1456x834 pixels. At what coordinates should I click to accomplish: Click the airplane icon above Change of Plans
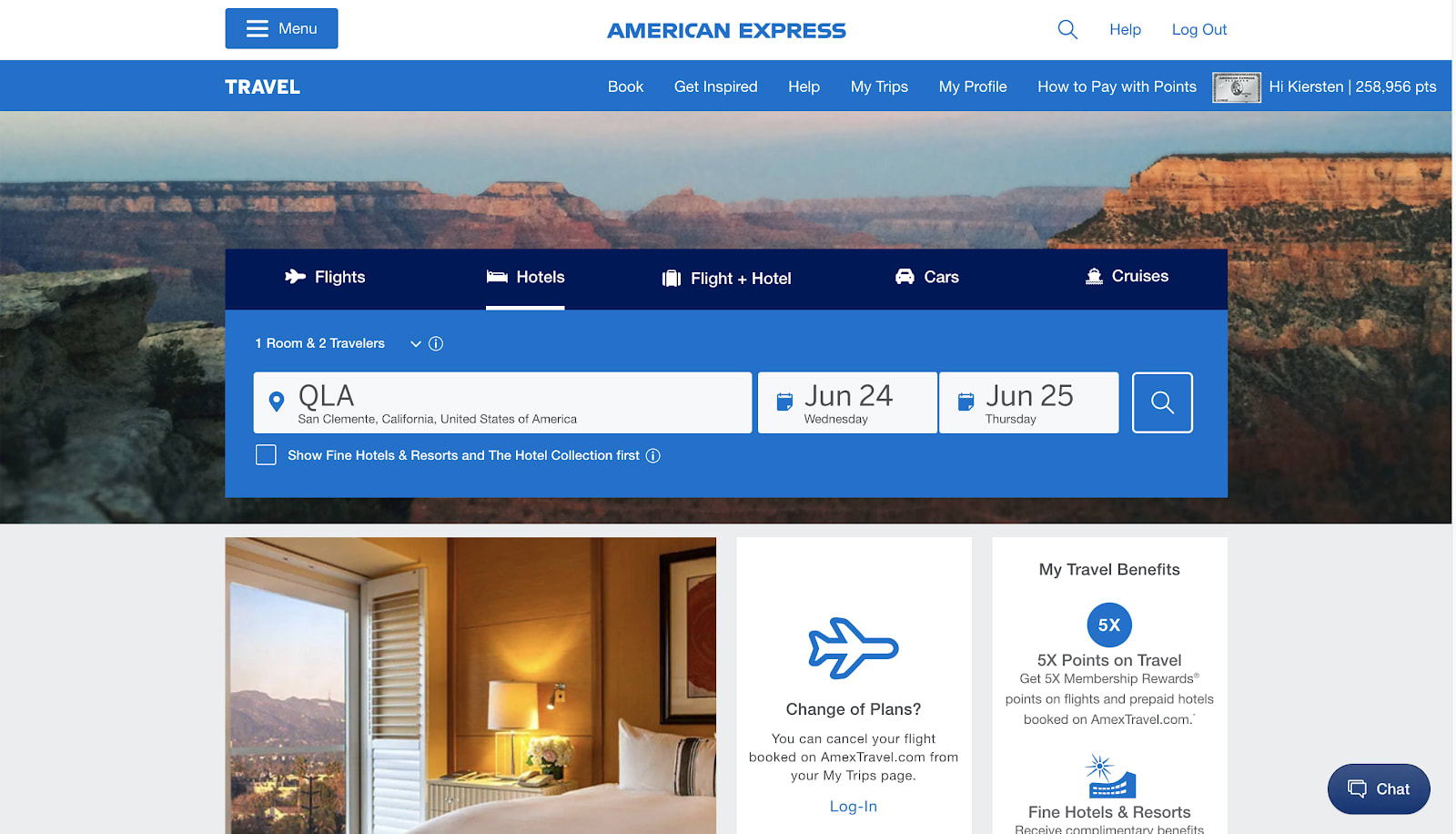click(x=854, y=648)
